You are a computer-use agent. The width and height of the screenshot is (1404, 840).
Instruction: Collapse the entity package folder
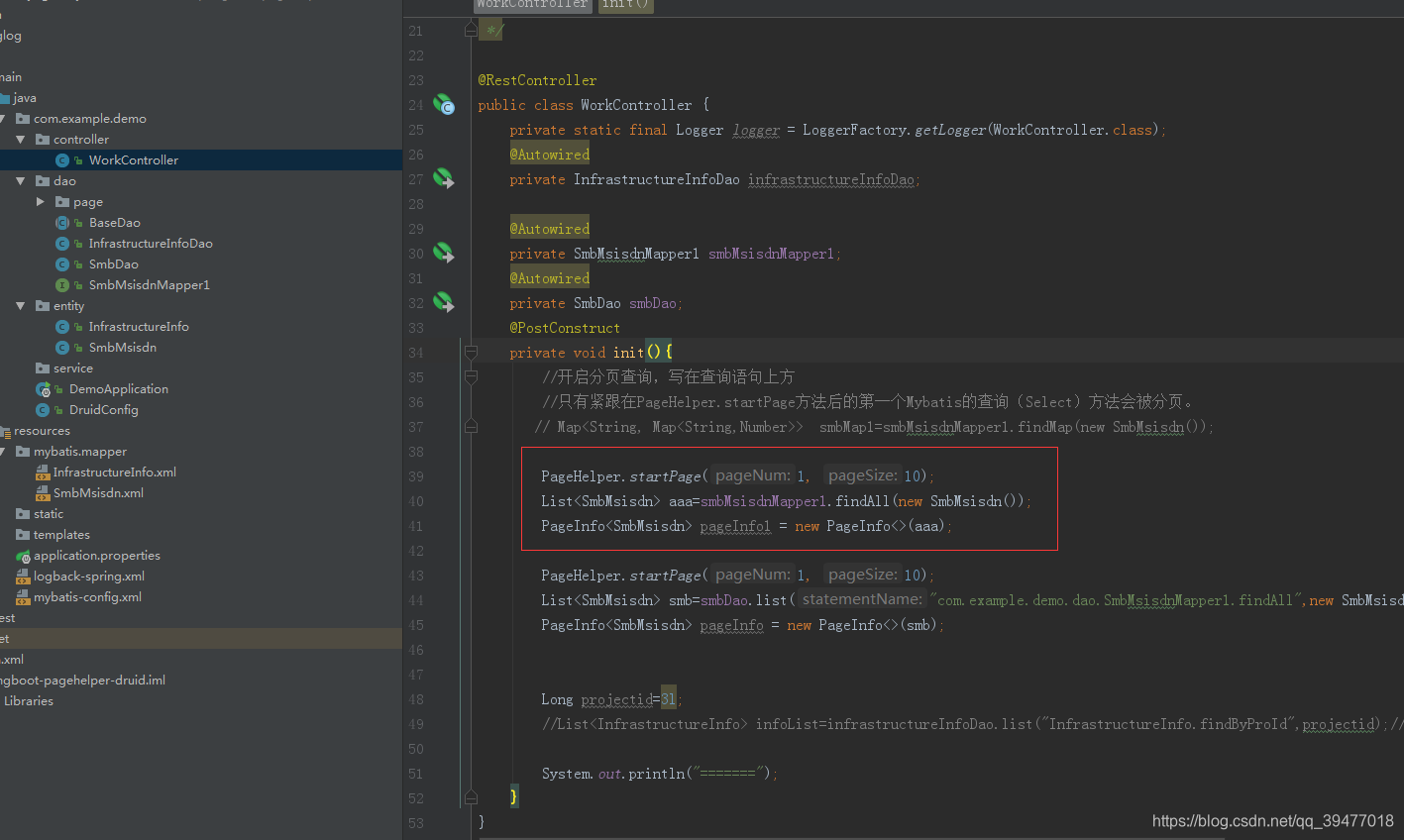(20, 306)
